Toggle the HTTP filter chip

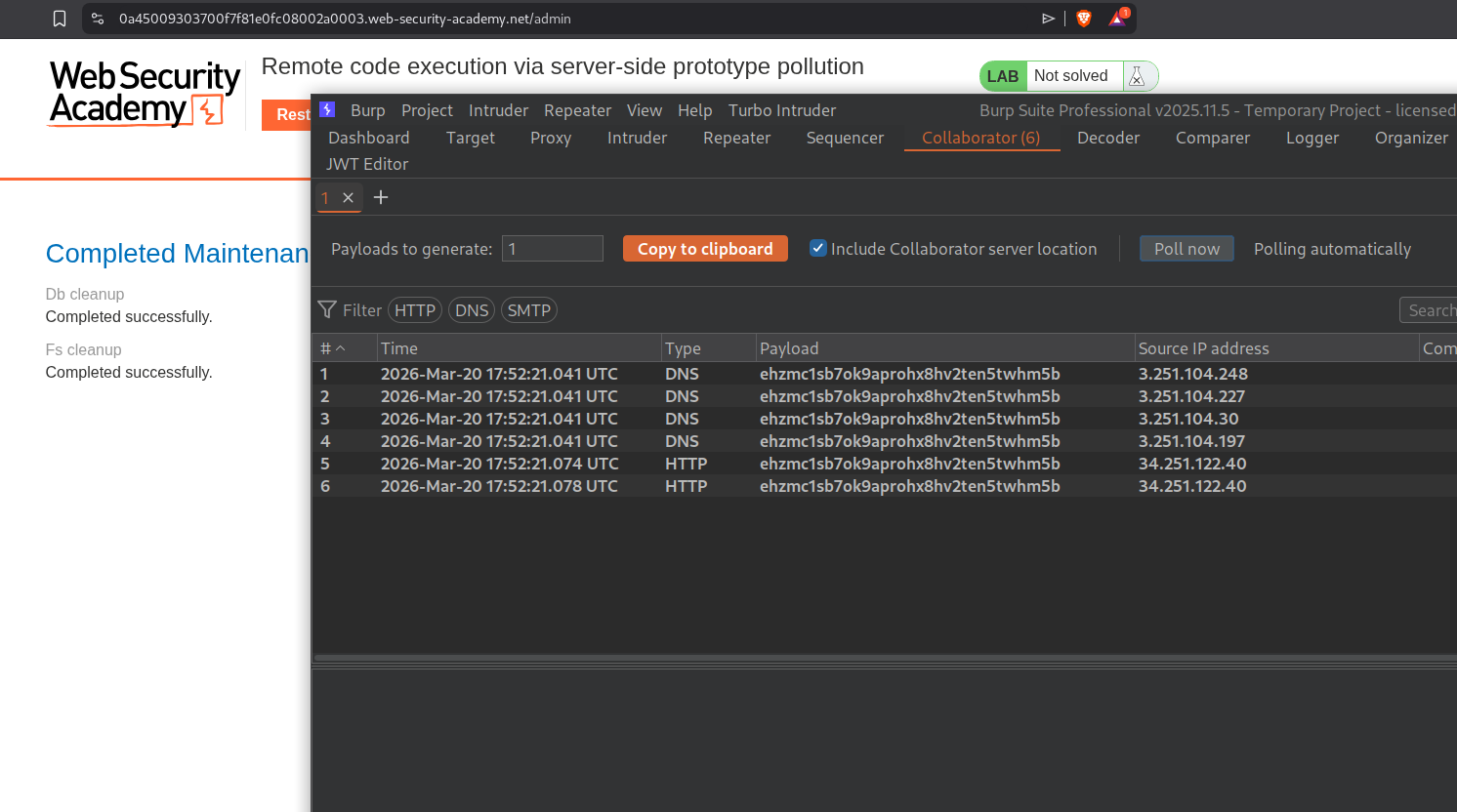click(x=415, y=310)
